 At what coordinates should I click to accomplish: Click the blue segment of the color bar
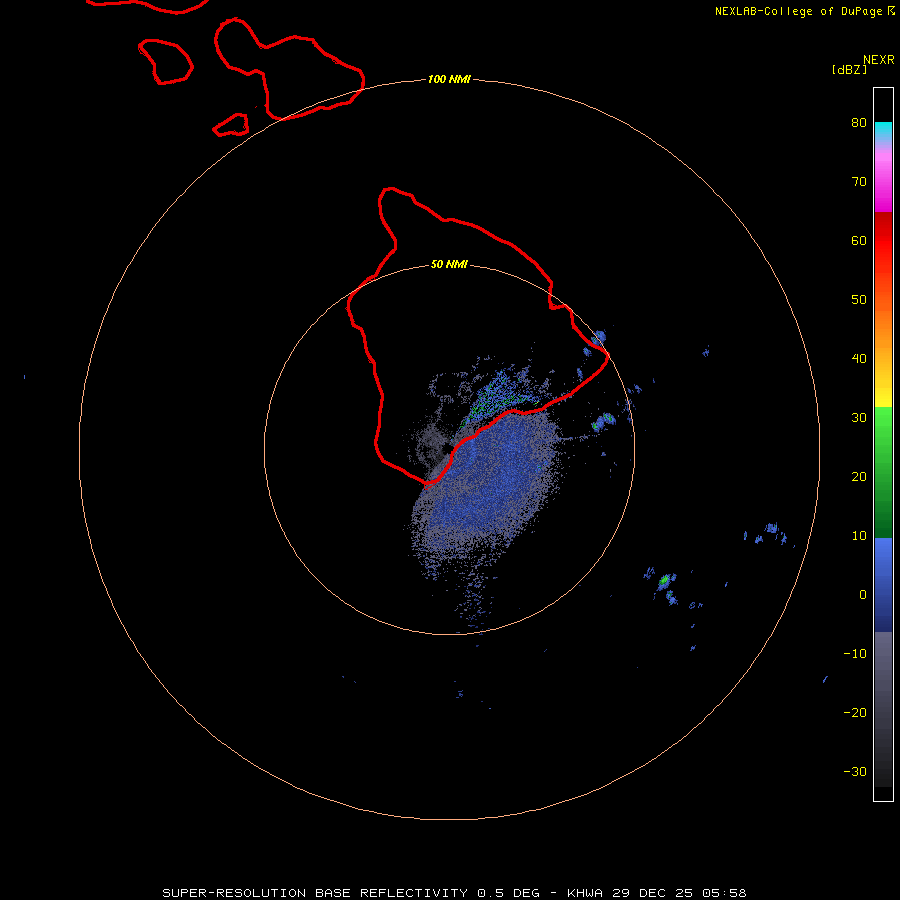[883, 585]
